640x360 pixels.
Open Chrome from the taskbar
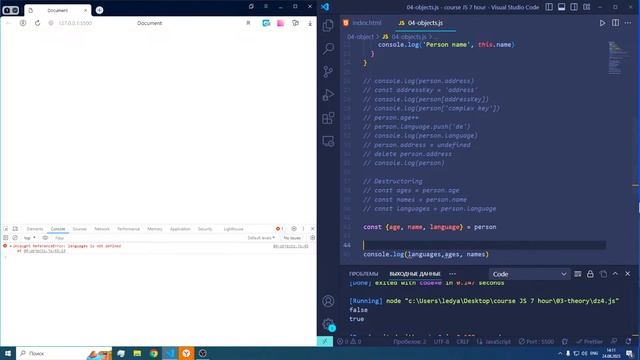pos(153,353)
